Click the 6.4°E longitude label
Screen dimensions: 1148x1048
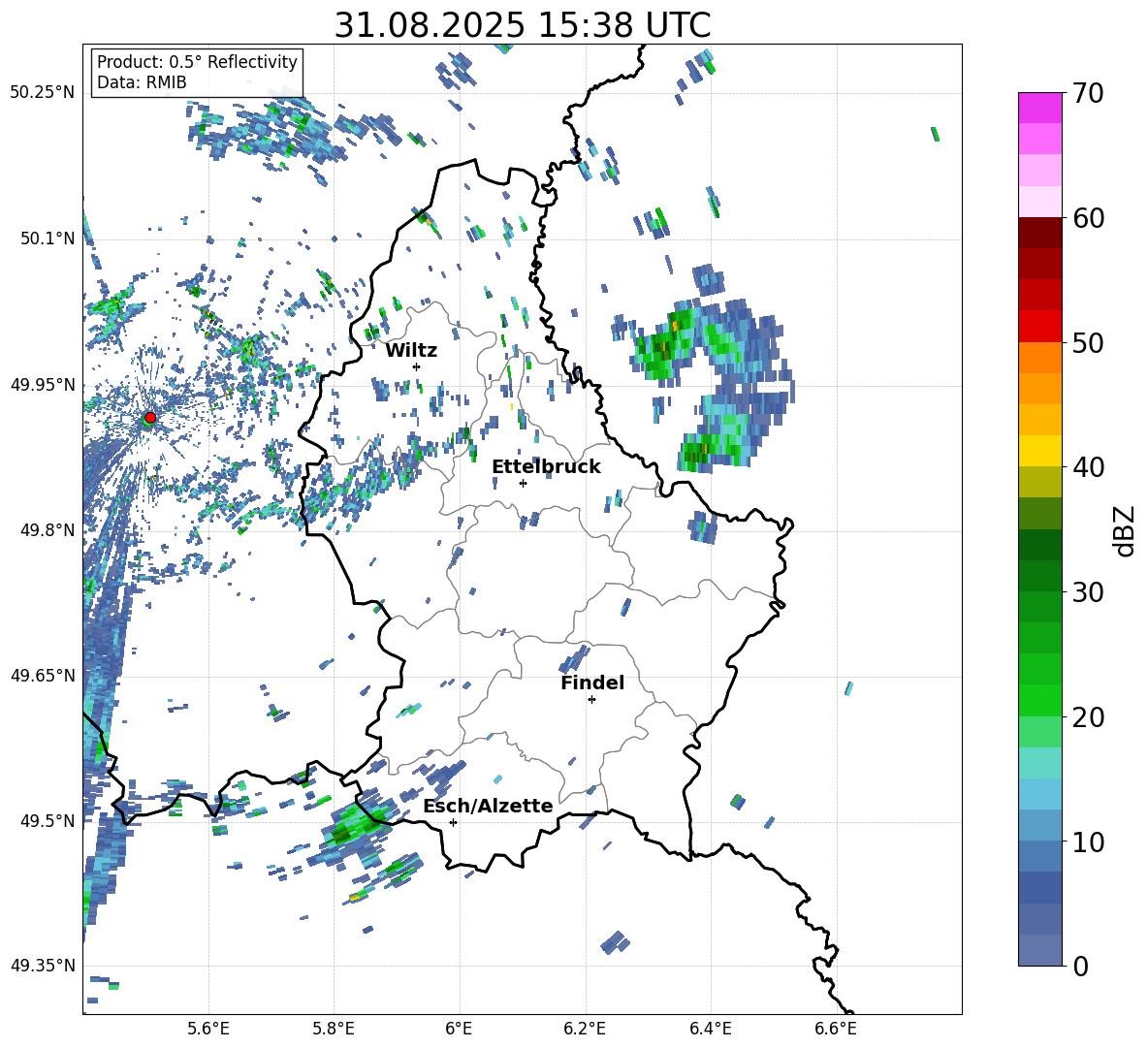point(710,1029)
